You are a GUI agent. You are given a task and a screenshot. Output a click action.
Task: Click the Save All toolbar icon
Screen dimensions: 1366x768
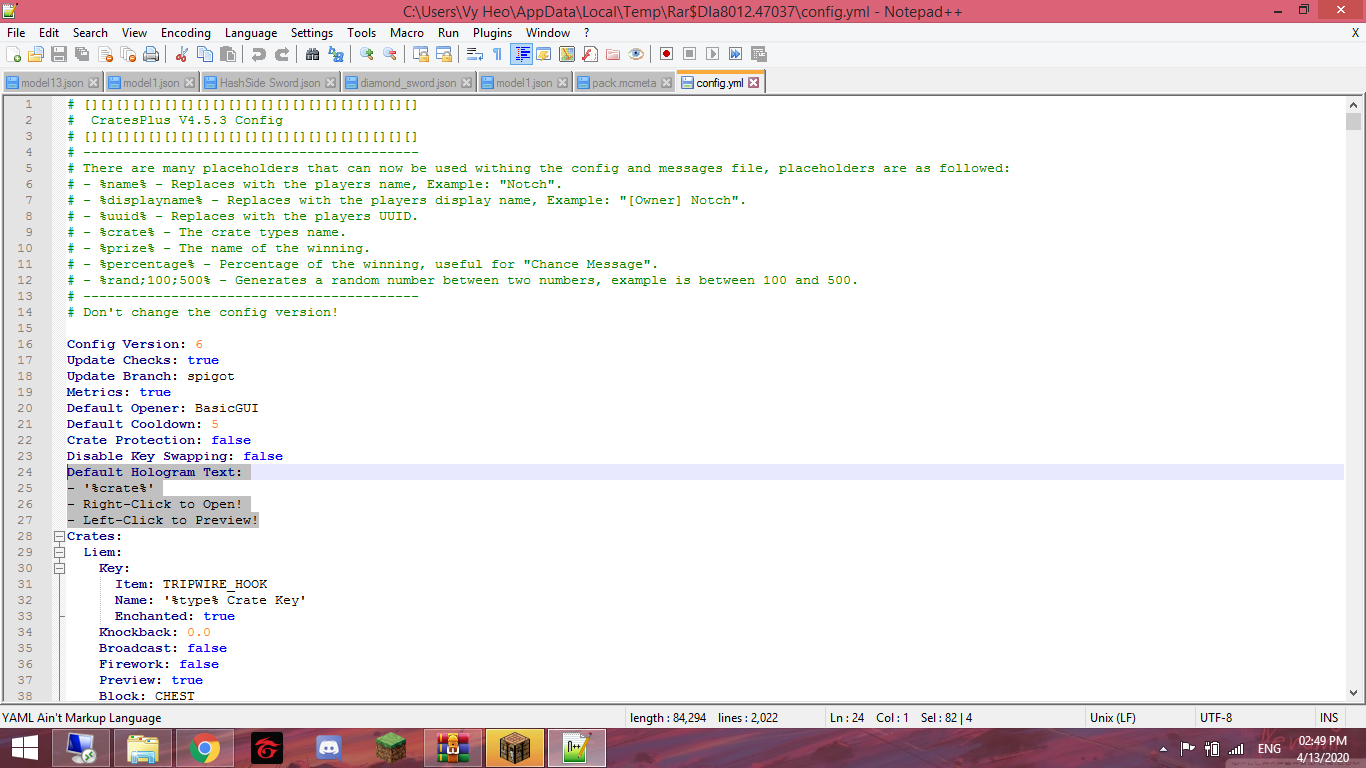tap(82, 54)
